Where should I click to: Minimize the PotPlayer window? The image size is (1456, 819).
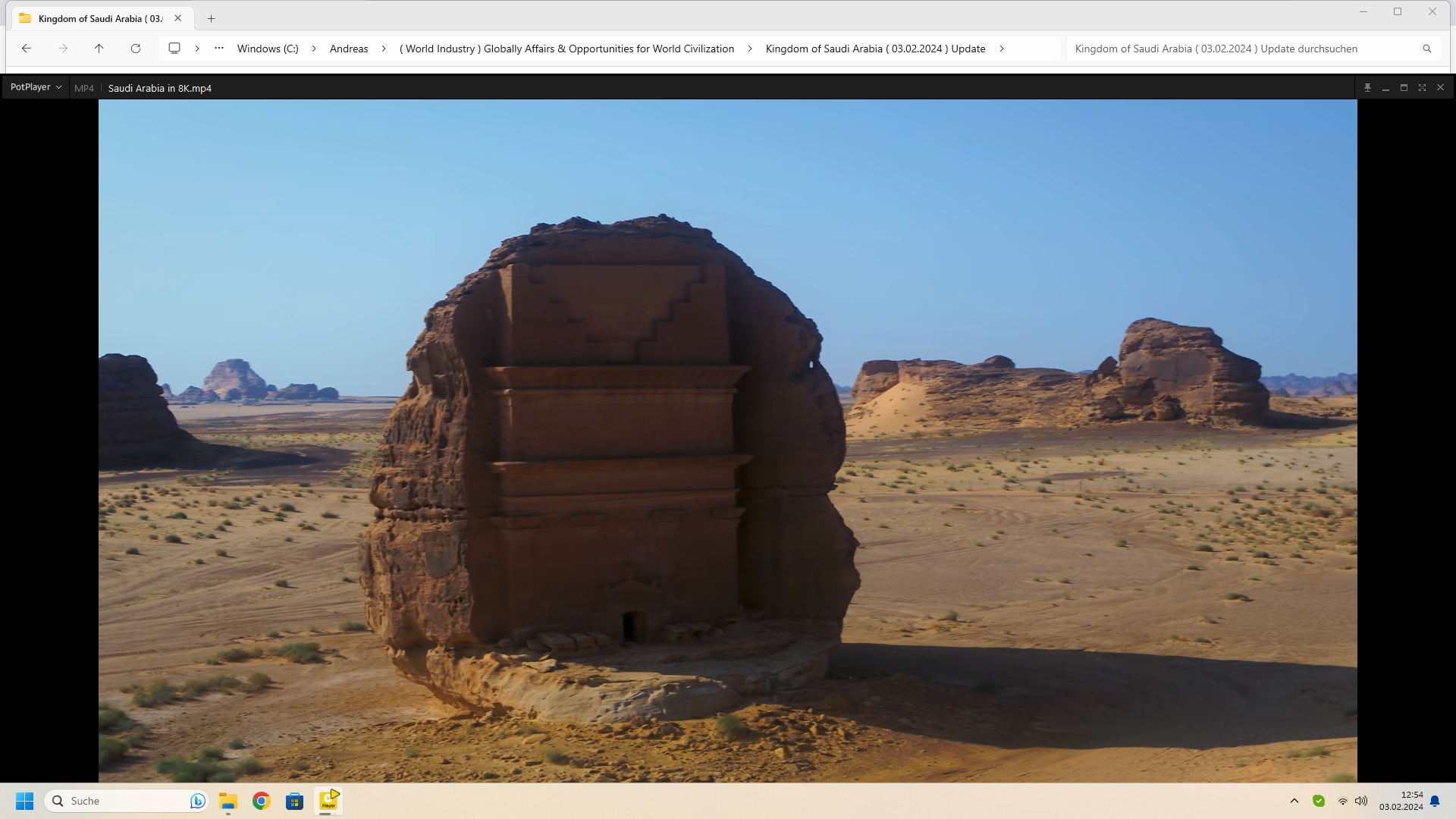pos(1385,88)
